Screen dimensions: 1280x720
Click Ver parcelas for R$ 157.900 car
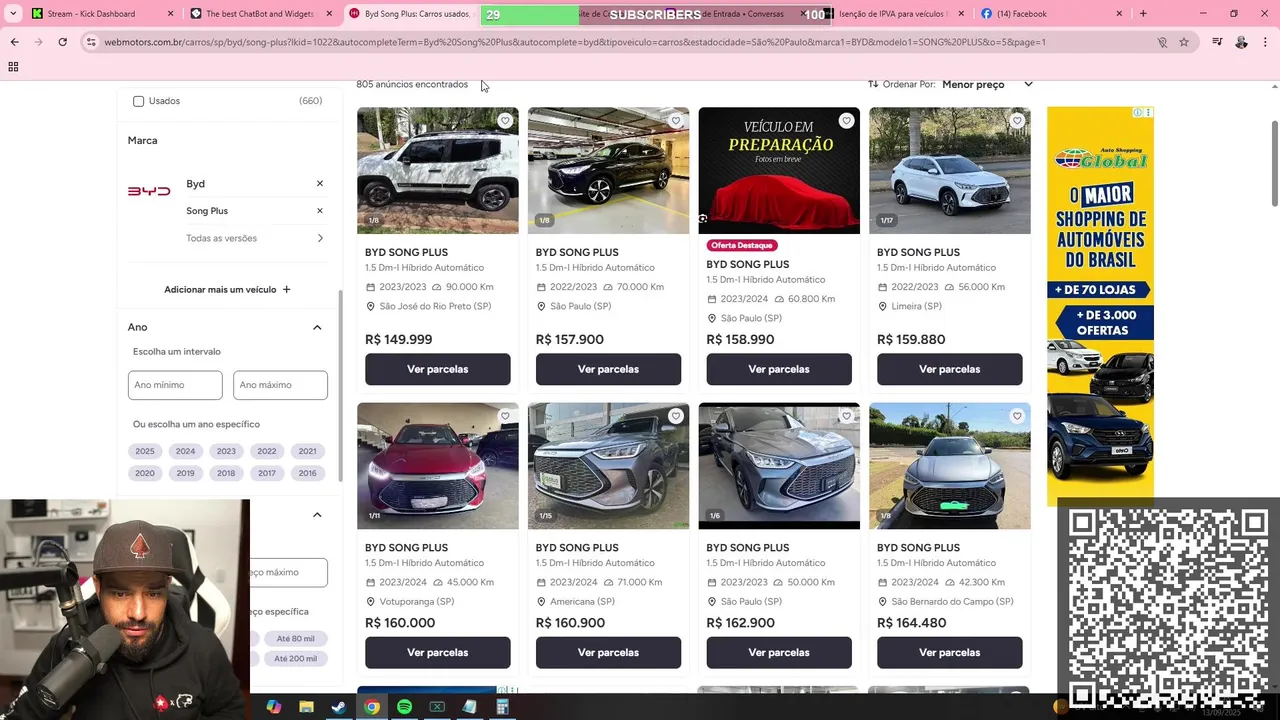click(608, 369)
